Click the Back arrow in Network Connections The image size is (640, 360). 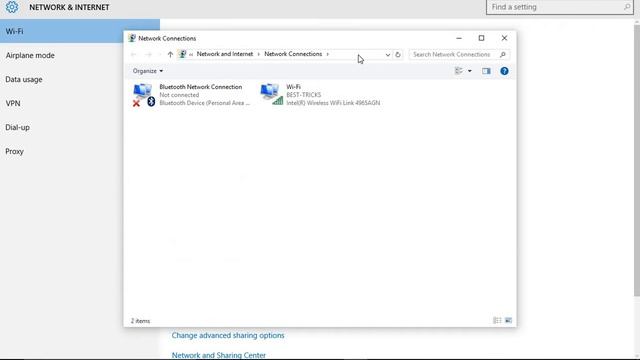[133, 54]
